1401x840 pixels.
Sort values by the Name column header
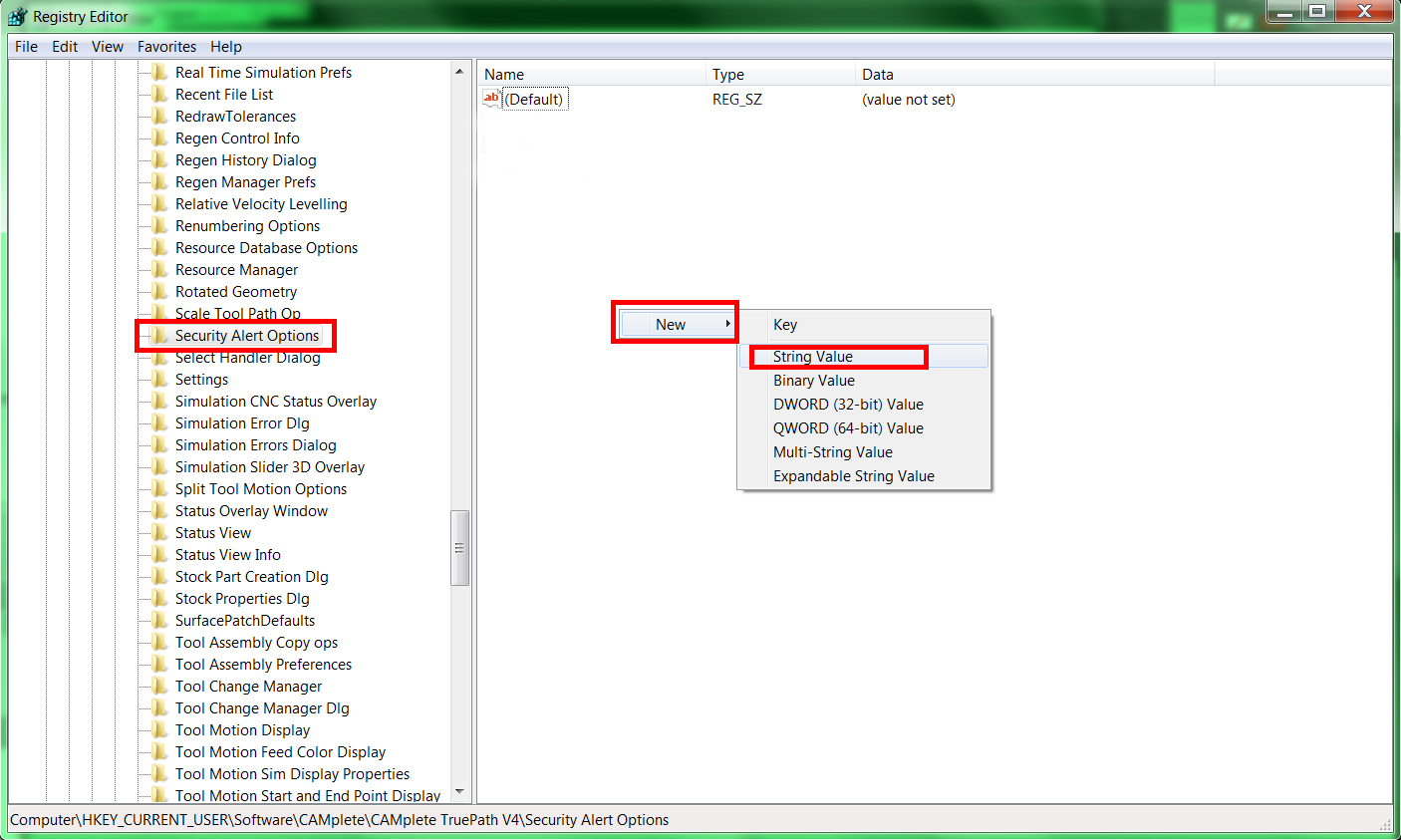pos(592,74)
